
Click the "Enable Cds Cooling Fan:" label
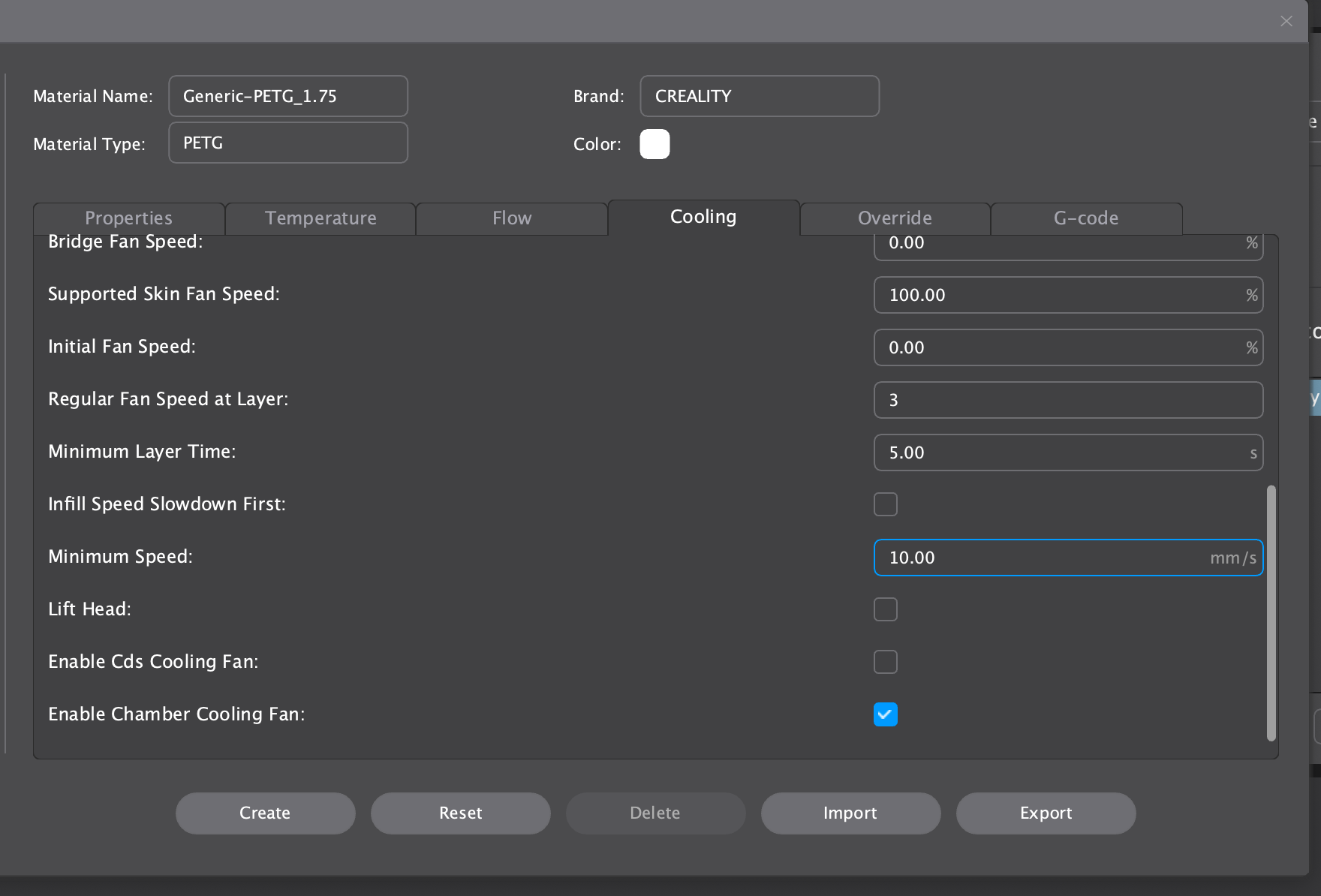pyautogui.click(x=153, y=662)
